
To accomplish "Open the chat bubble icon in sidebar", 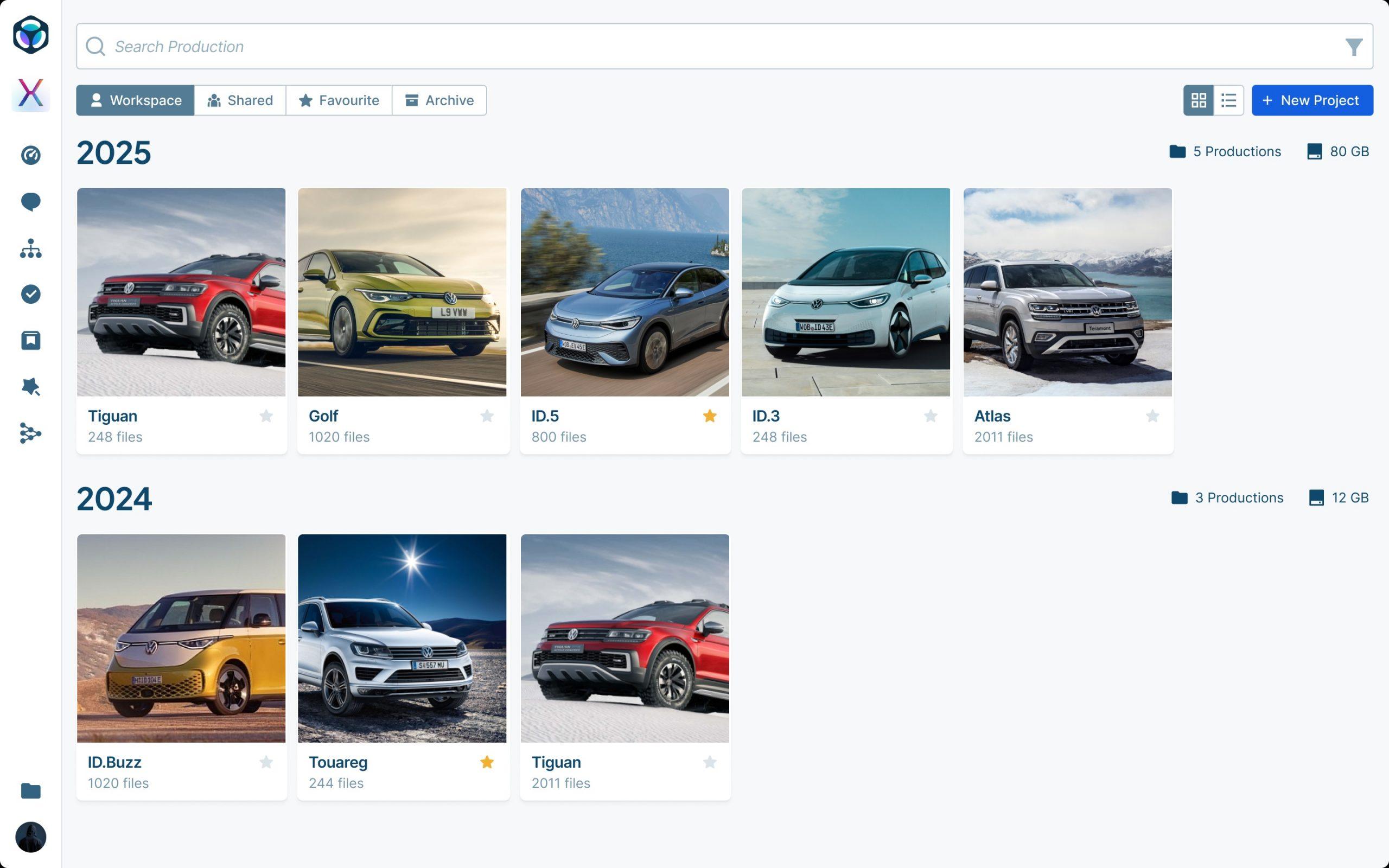I will tap(30, 202).
